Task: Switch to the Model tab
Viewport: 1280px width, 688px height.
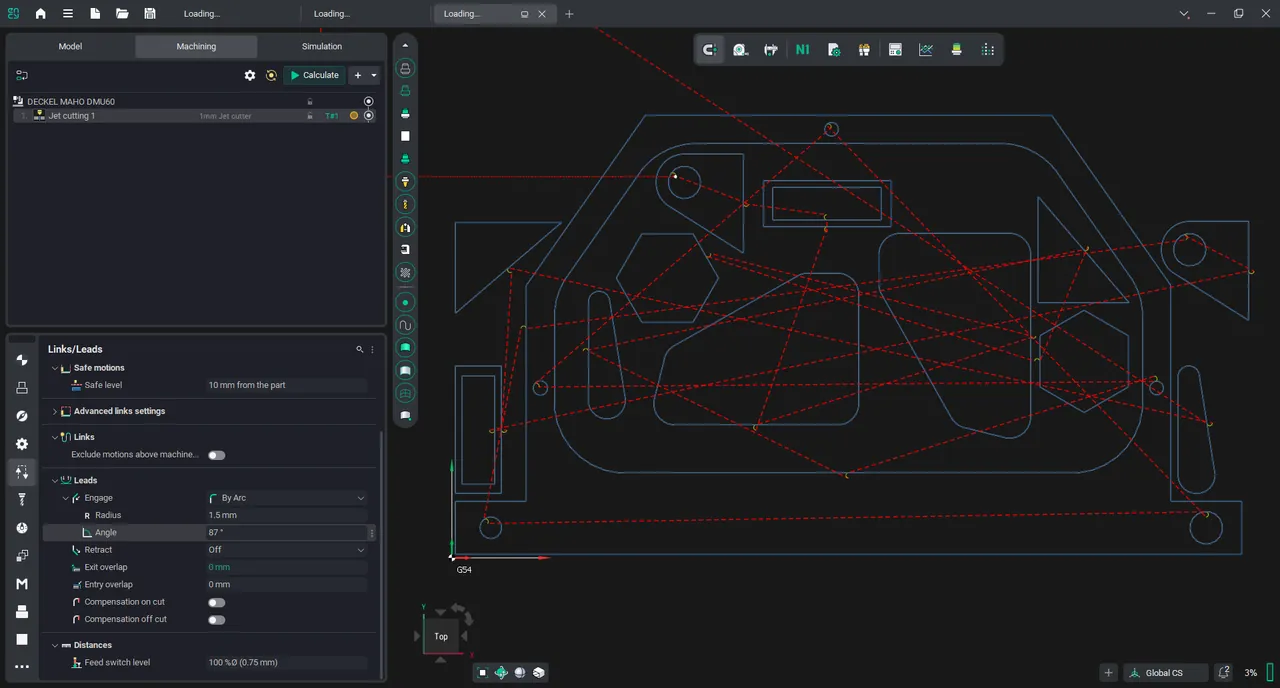Action: click(x=70, y=47)
